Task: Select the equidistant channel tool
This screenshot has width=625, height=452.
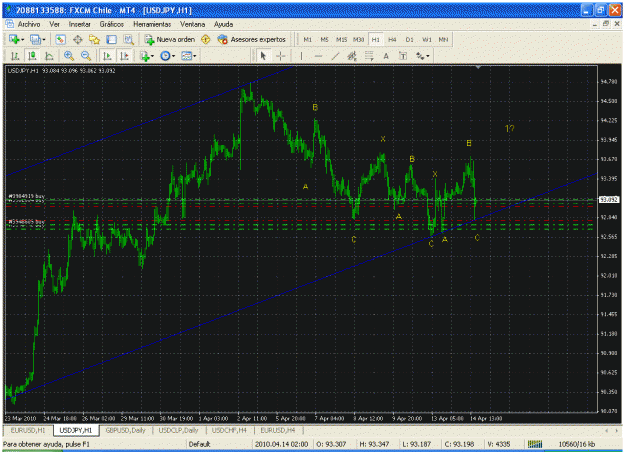Action: (x=352, y=56)
